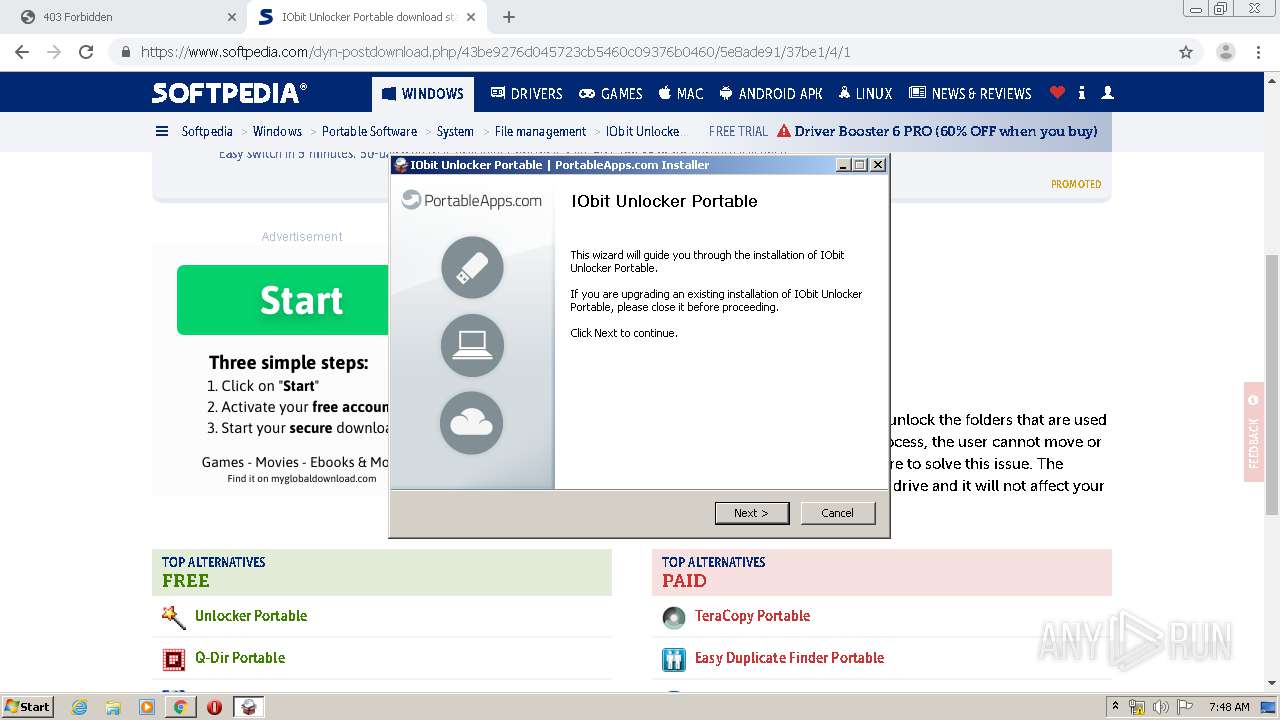Click the Softpedia logo
Image resolution: width=1280 pixels, height=720 pixels.
(229, 93)
